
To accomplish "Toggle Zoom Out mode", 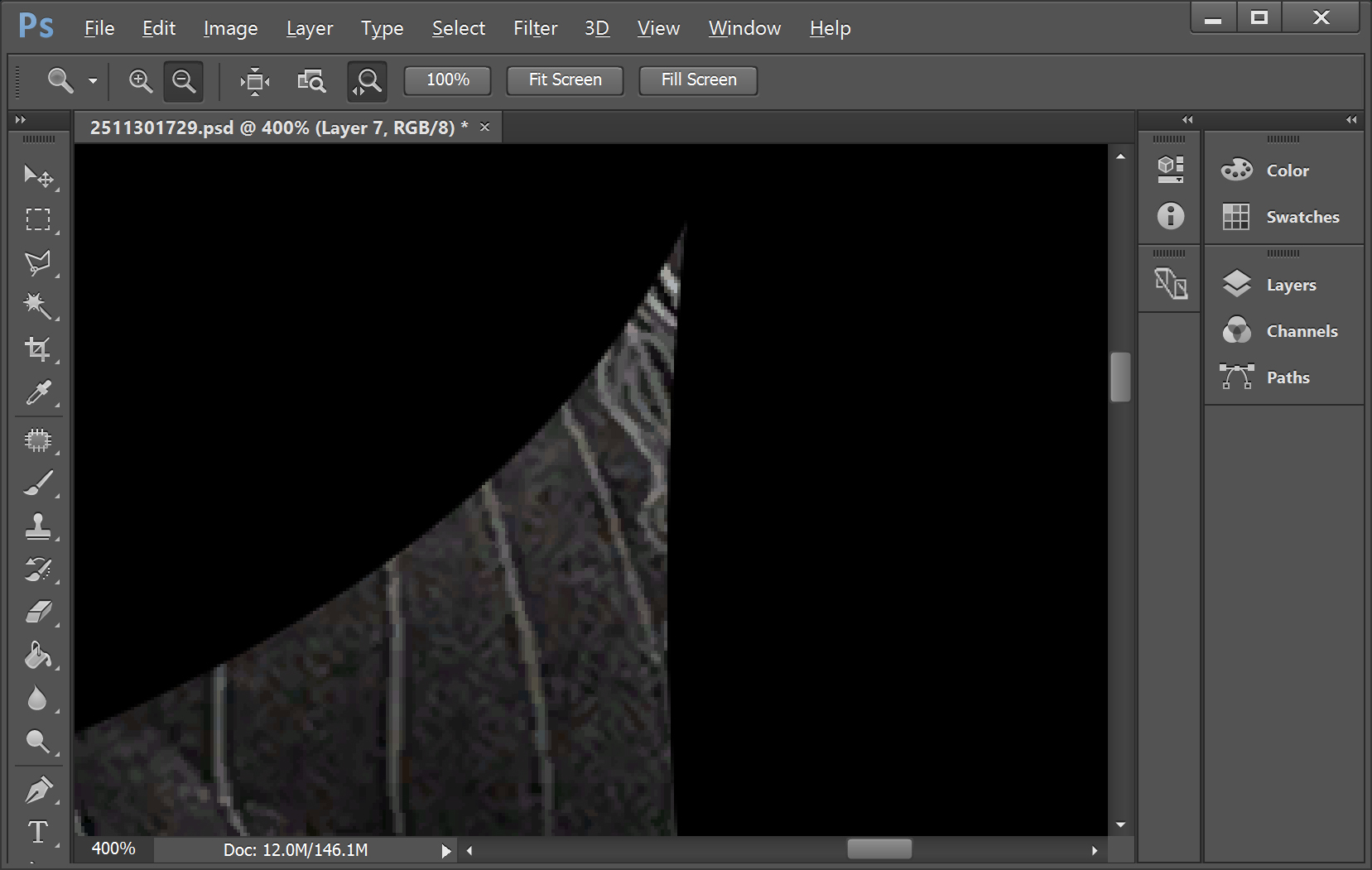I will click(183, 80).
